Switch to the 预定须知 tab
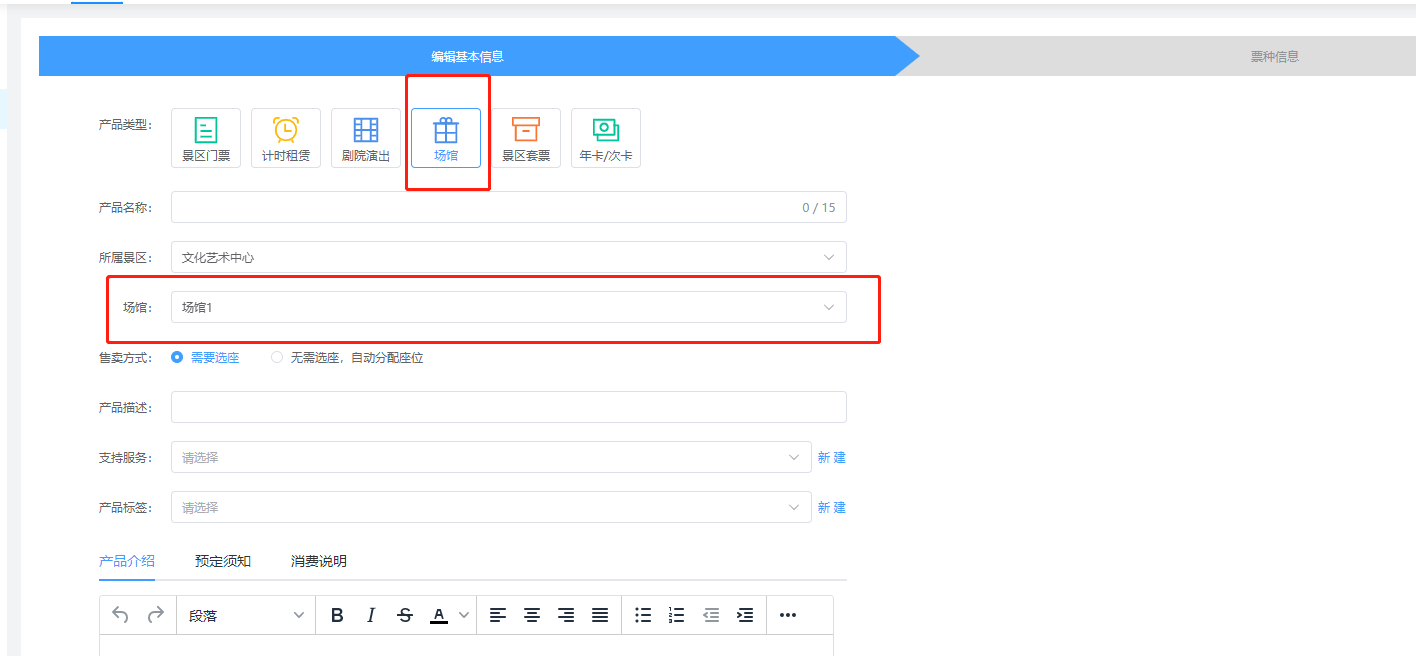Viewport: 1416px width, 656px height. (223, 561)
